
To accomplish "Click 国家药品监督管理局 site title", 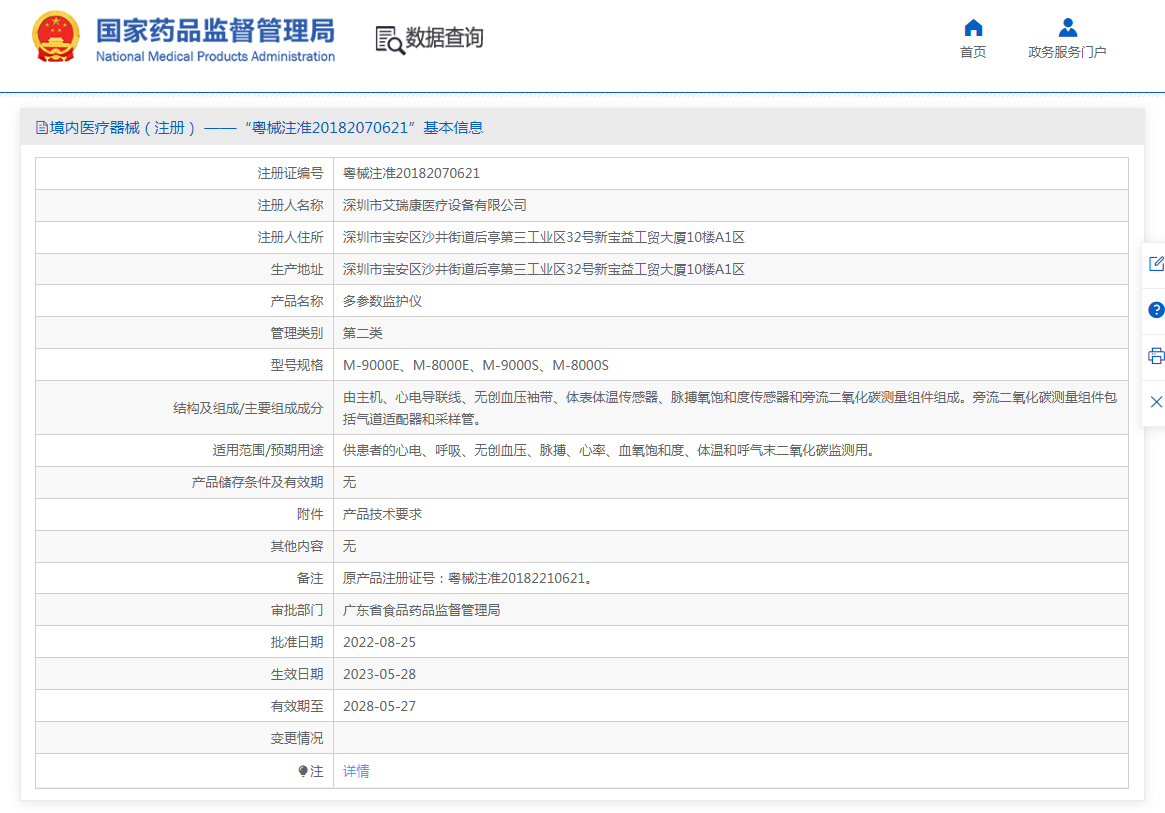I will click(x=215, y=31).
